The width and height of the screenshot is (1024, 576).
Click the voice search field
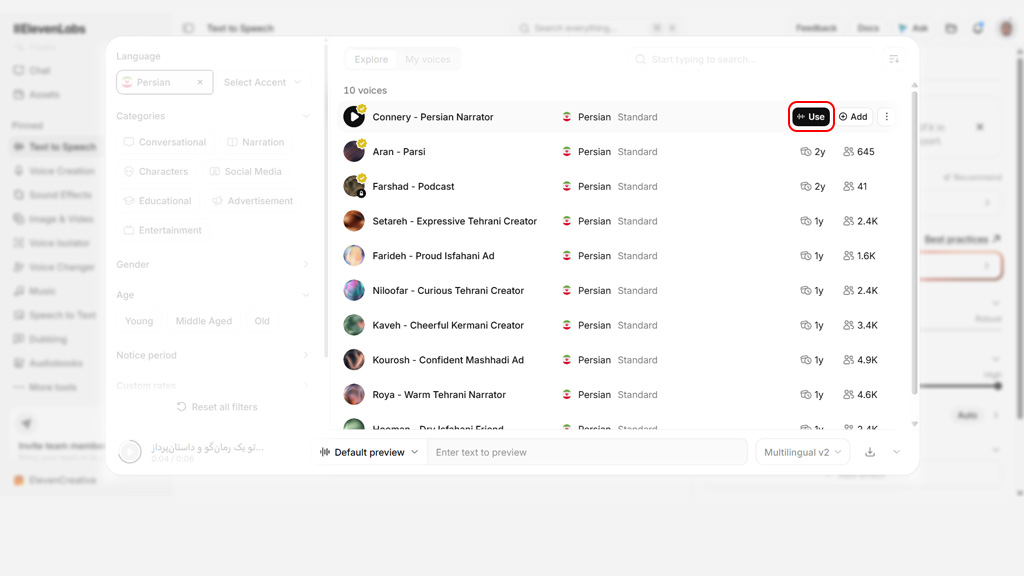[x=752, y=59]
